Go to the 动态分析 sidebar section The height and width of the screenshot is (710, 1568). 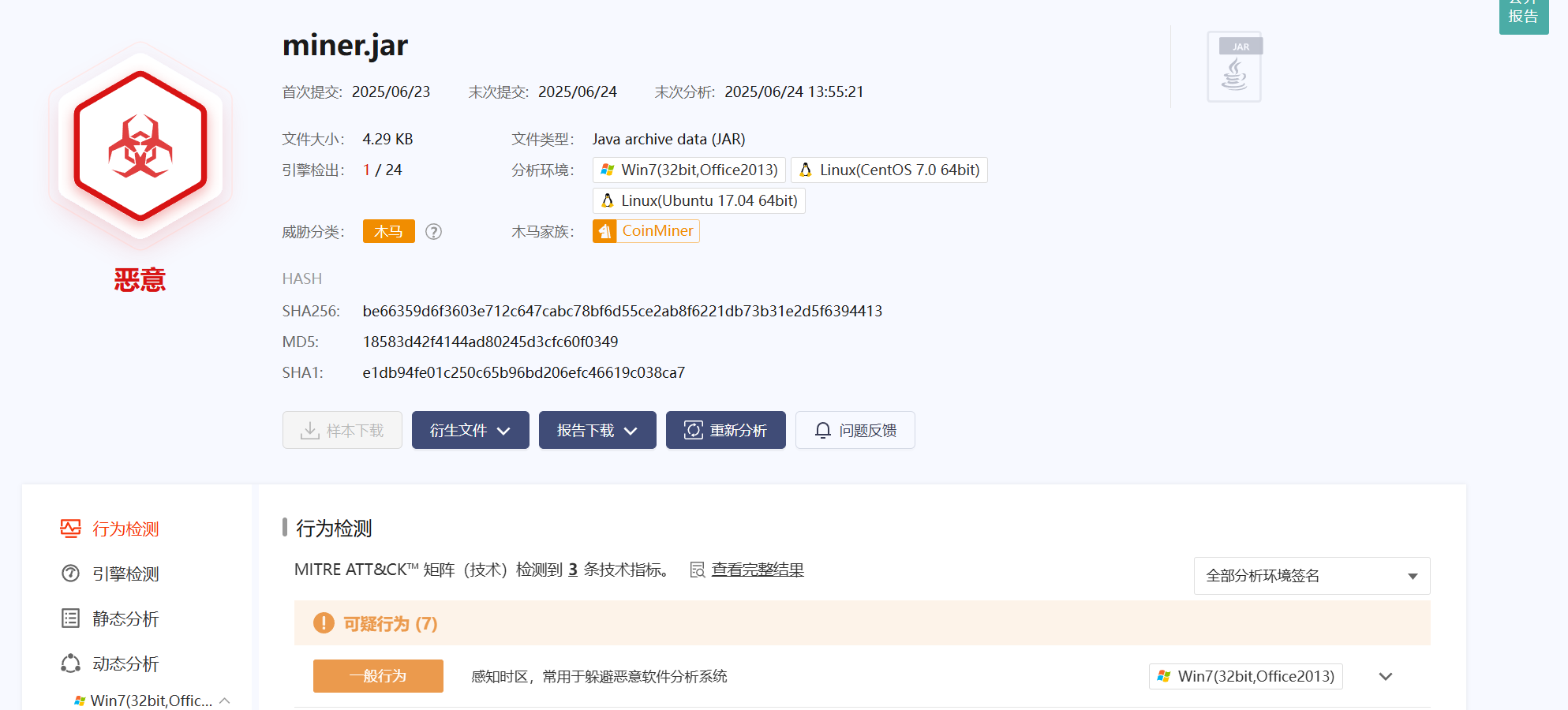[x=125, y=664]
